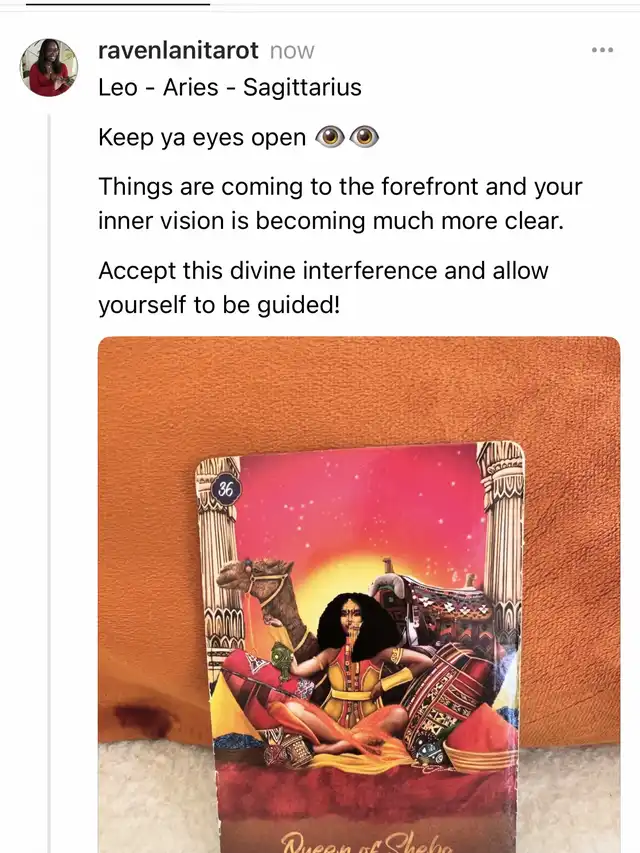Click the ravenlanitarot username link
Screen dimensions: 640x853
[178, 51]
